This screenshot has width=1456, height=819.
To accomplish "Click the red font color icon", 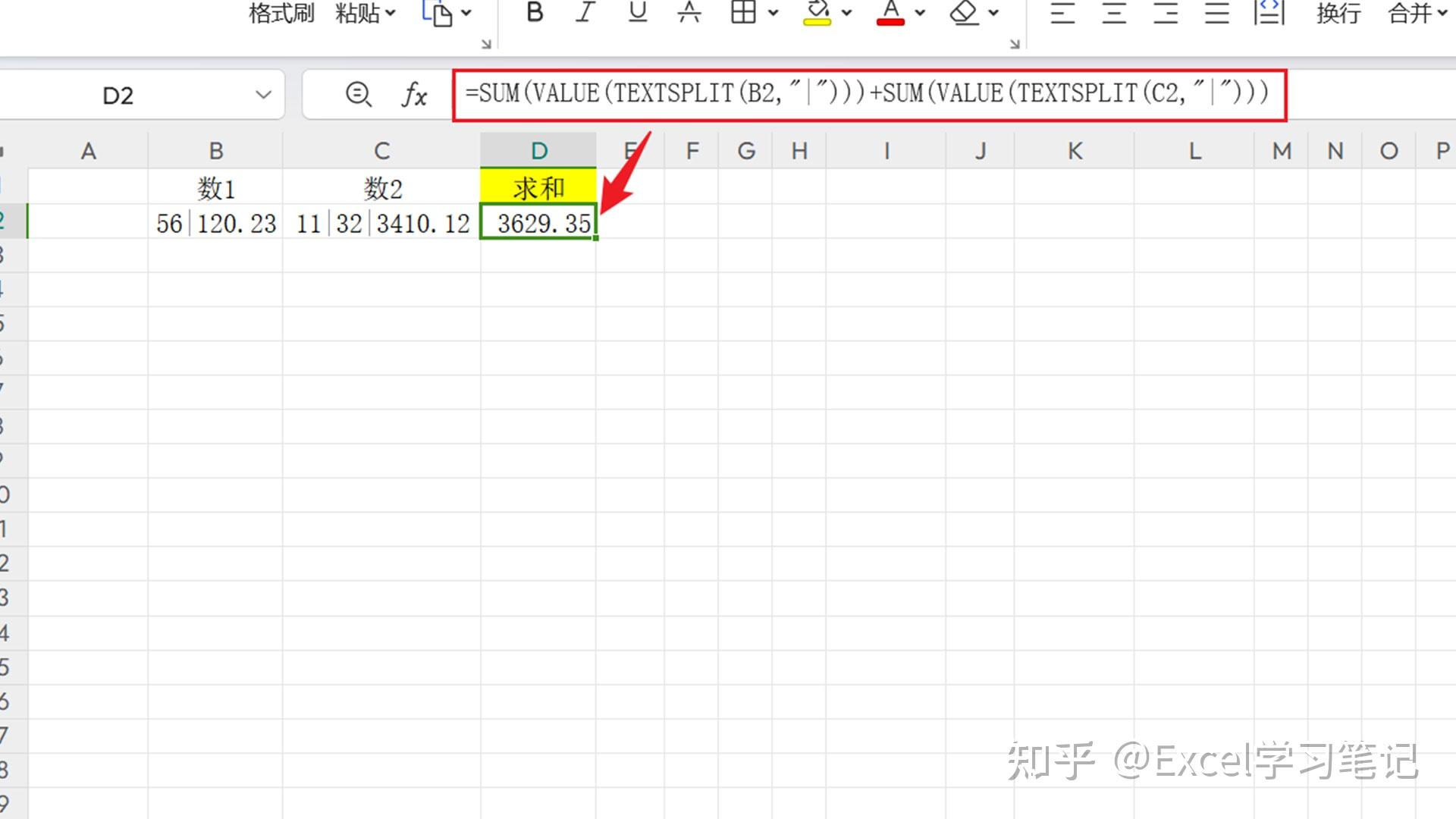I will point(890,13).
